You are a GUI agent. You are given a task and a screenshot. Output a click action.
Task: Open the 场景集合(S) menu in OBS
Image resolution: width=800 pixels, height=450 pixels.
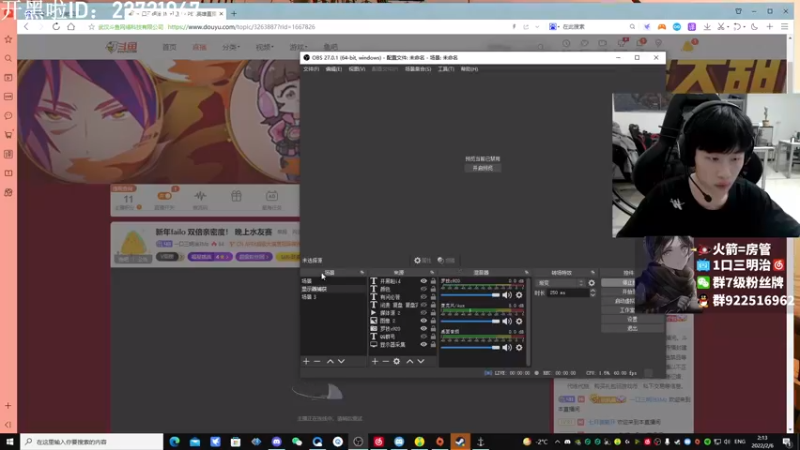pos(418,69)
